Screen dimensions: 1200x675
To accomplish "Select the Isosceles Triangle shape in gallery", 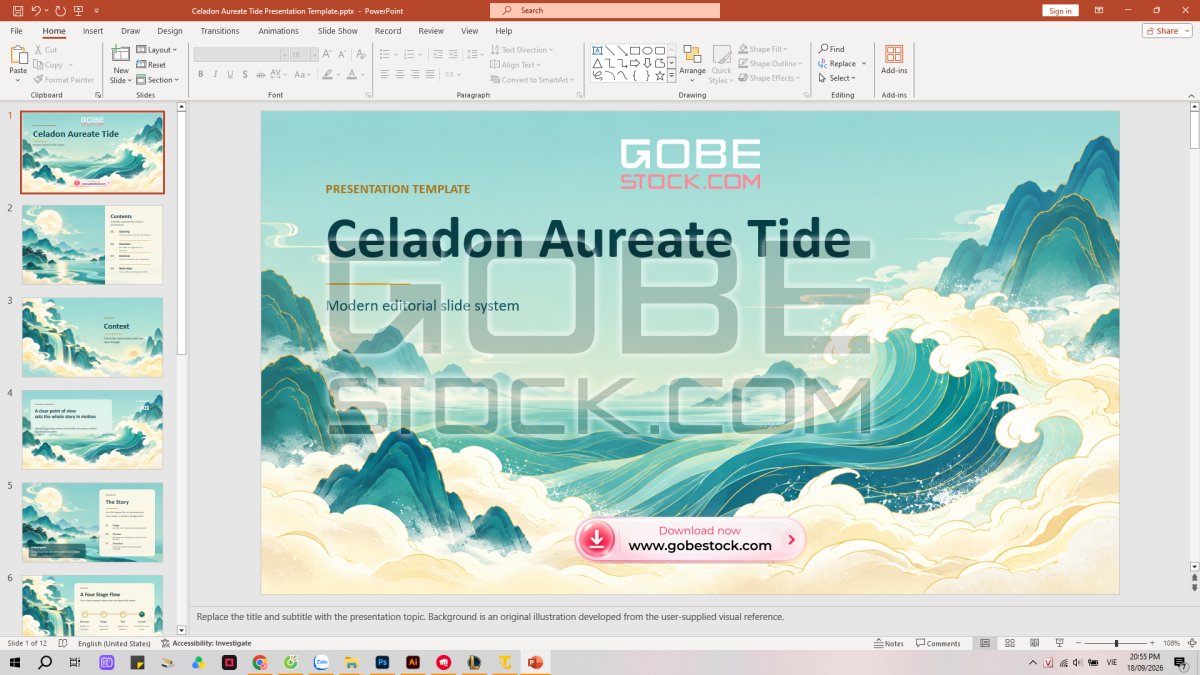I will click(597, 63).
